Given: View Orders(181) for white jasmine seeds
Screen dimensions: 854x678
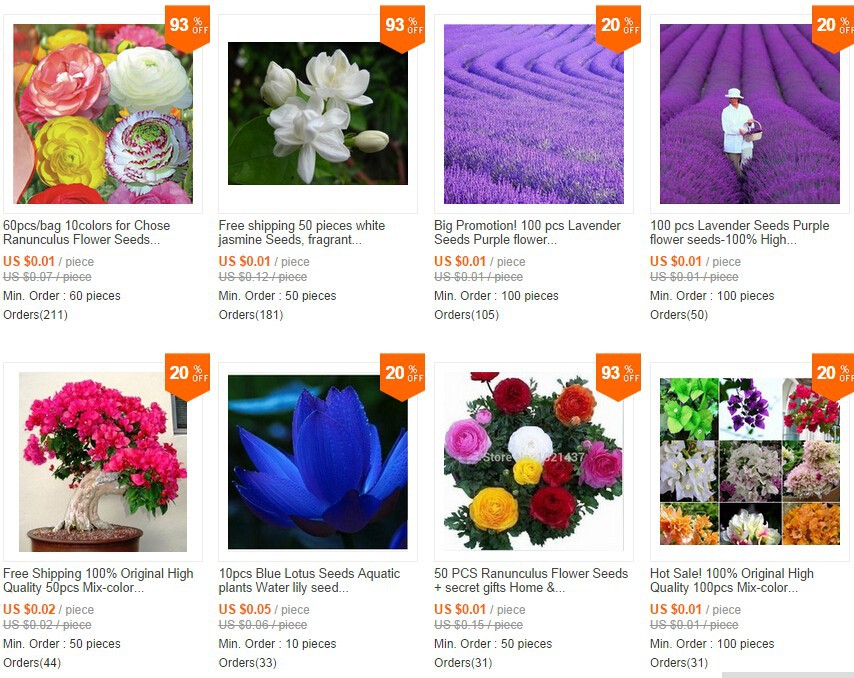Looking at the screenshot, I should pyautogui.click(x=251, y=315).
